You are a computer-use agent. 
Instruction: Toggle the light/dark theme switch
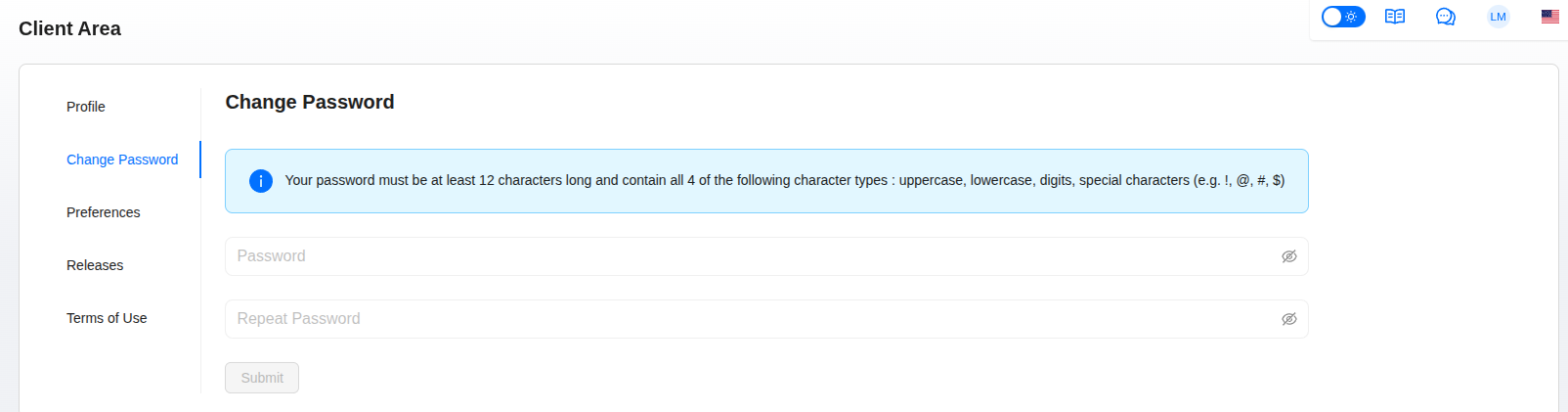tap(1343, 17)
